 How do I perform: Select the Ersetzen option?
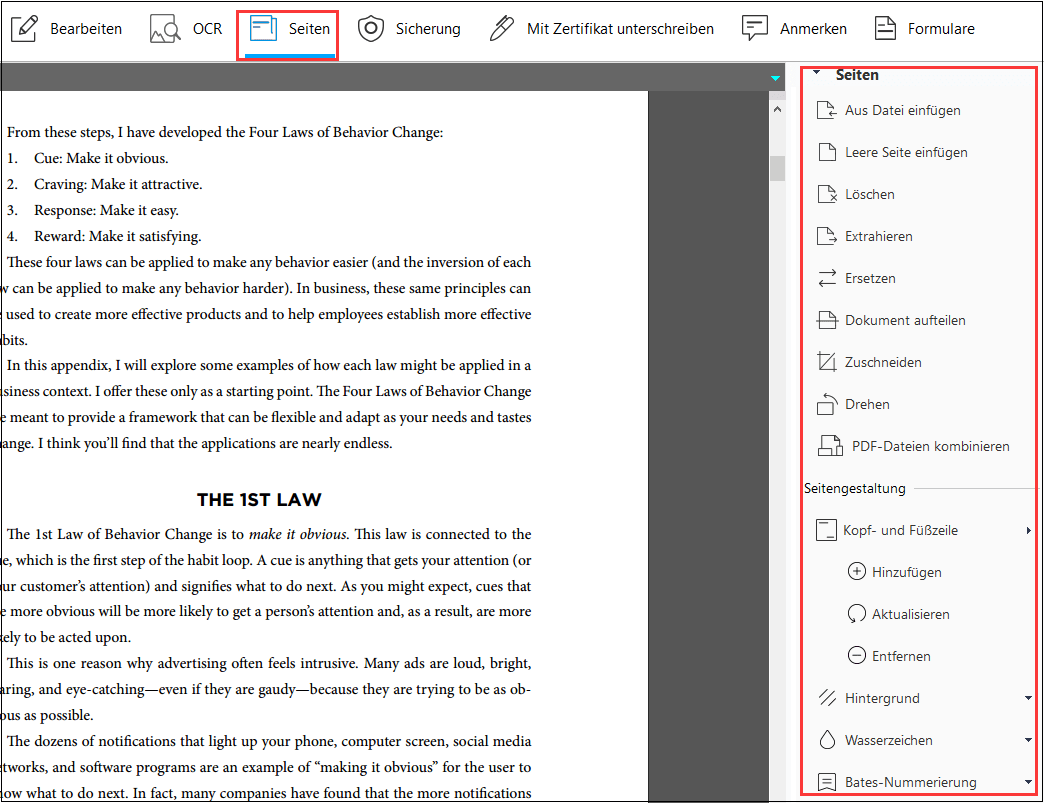tap(870, 278)
